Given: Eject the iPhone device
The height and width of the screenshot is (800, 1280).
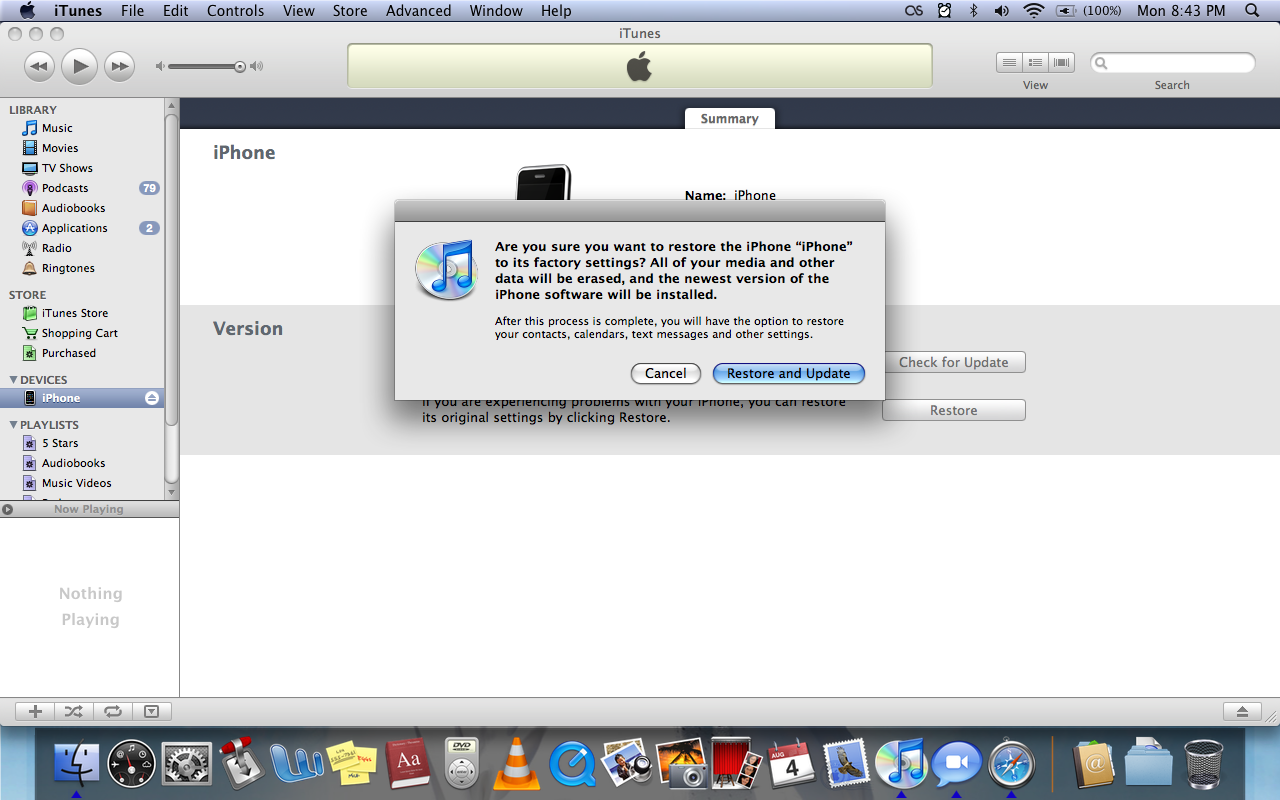Looking at the screenshot, I should tap(152, 398).
